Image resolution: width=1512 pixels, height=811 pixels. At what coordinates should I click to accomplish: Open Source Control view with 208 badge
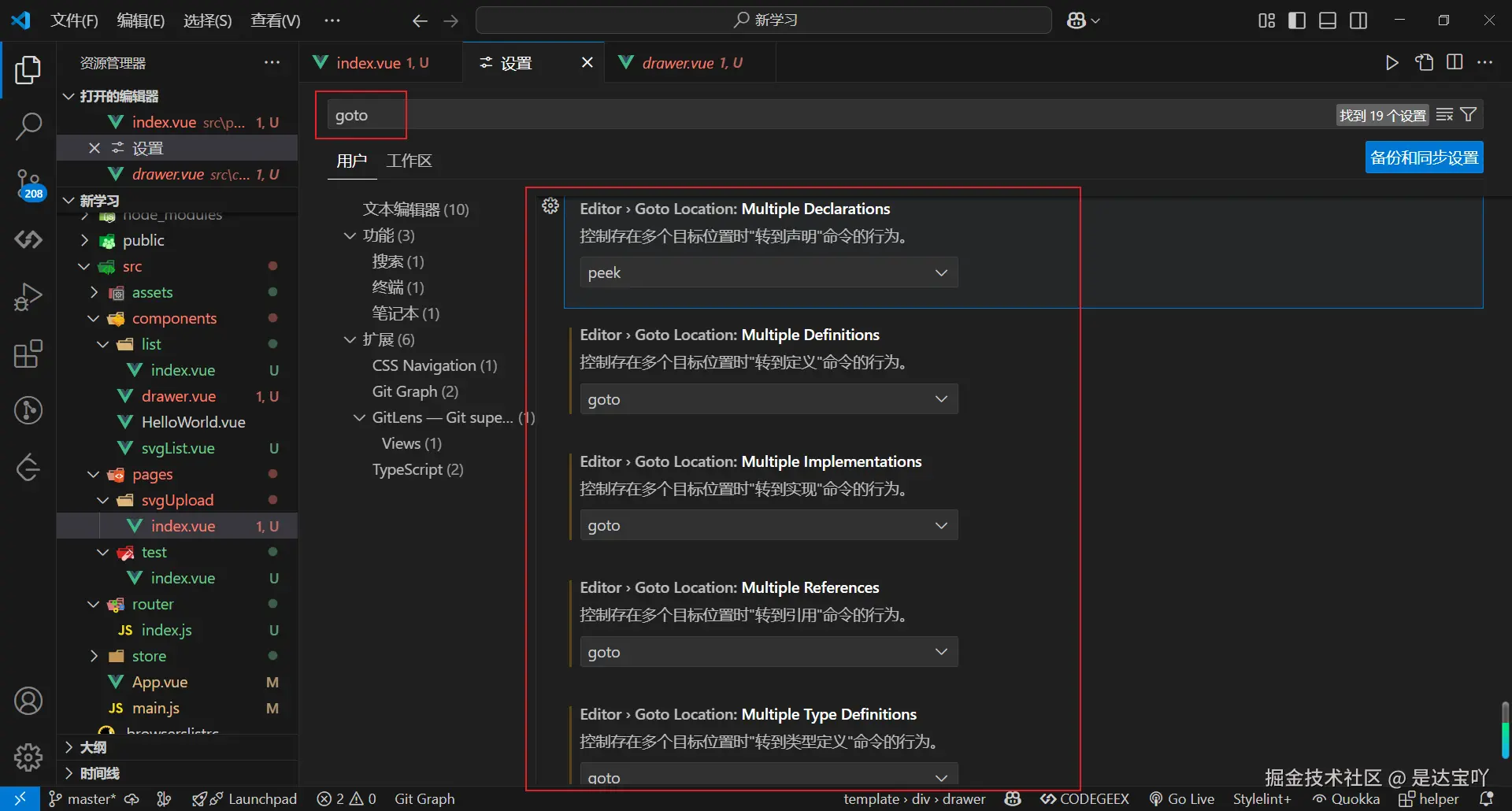pos(28,183)
